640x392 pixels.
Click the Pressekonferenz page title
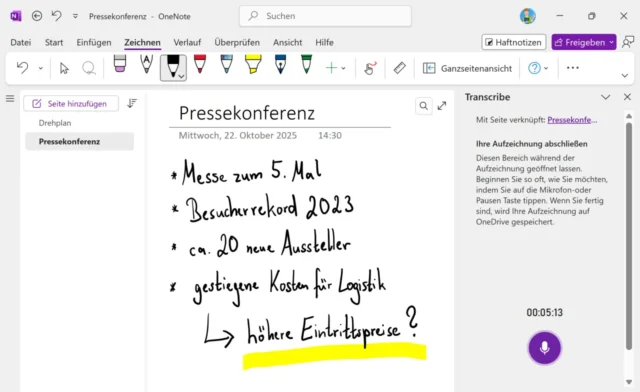(x=247, y=113)
